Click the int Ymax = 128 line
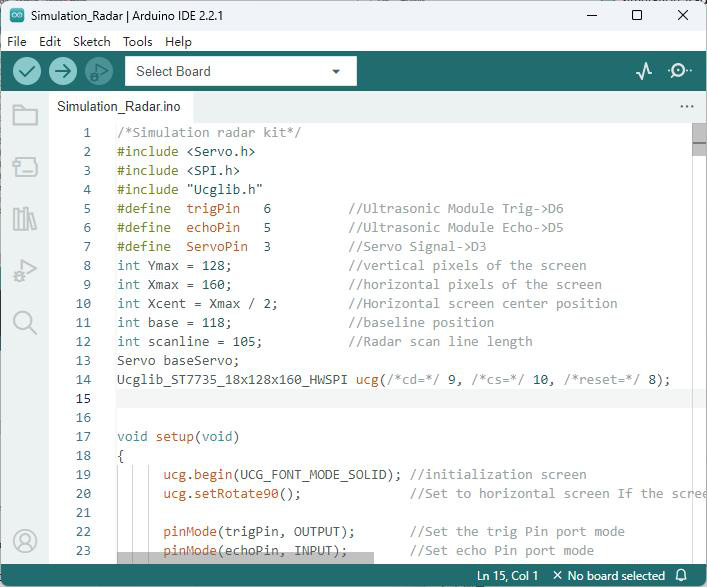This screenshot has width=707, height=587. [174, 266]
